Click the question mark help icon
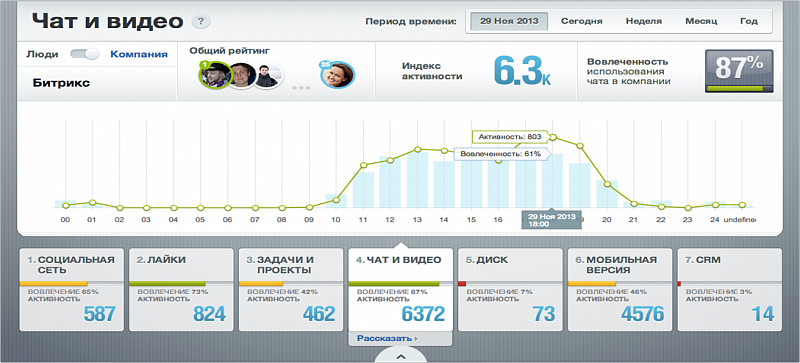 pyautogui.click(x=201, y=21)
